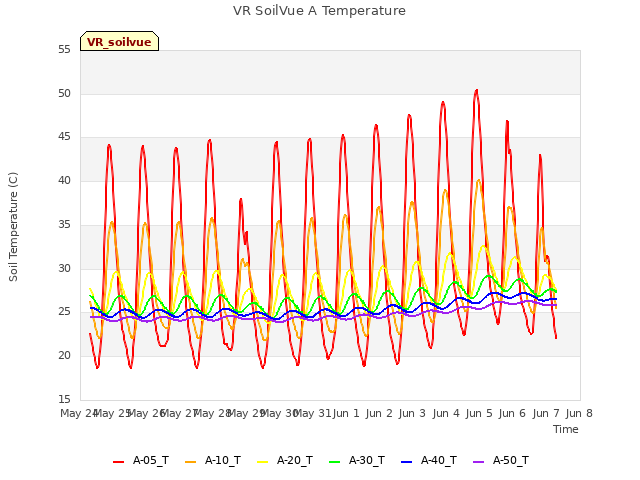Screen dimensions: 640x480
Task: Click the low red May 29 peak
Action: tap(241, 200)
